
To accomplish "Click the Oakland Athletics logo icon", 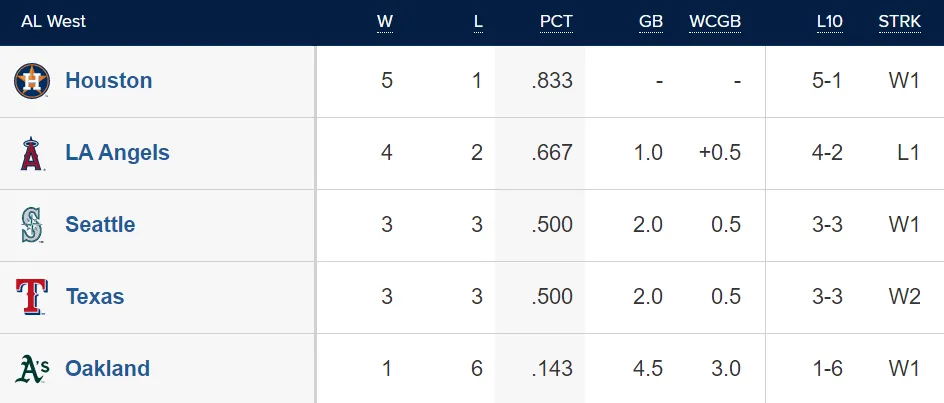I will 31,369.
